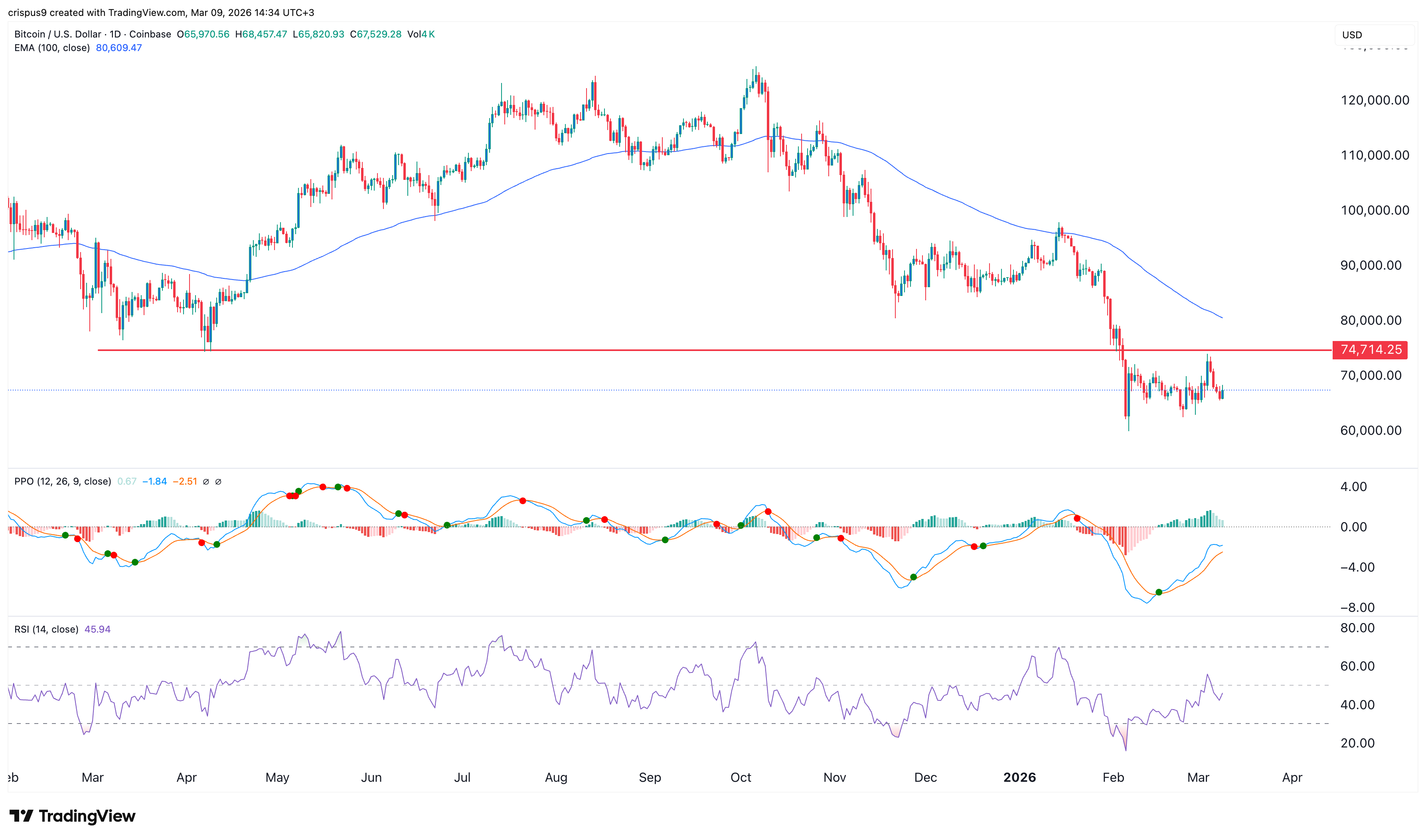
Task: Click the end of the blue EMA line
Action: pyautogui.click(x=1222, y=317)
